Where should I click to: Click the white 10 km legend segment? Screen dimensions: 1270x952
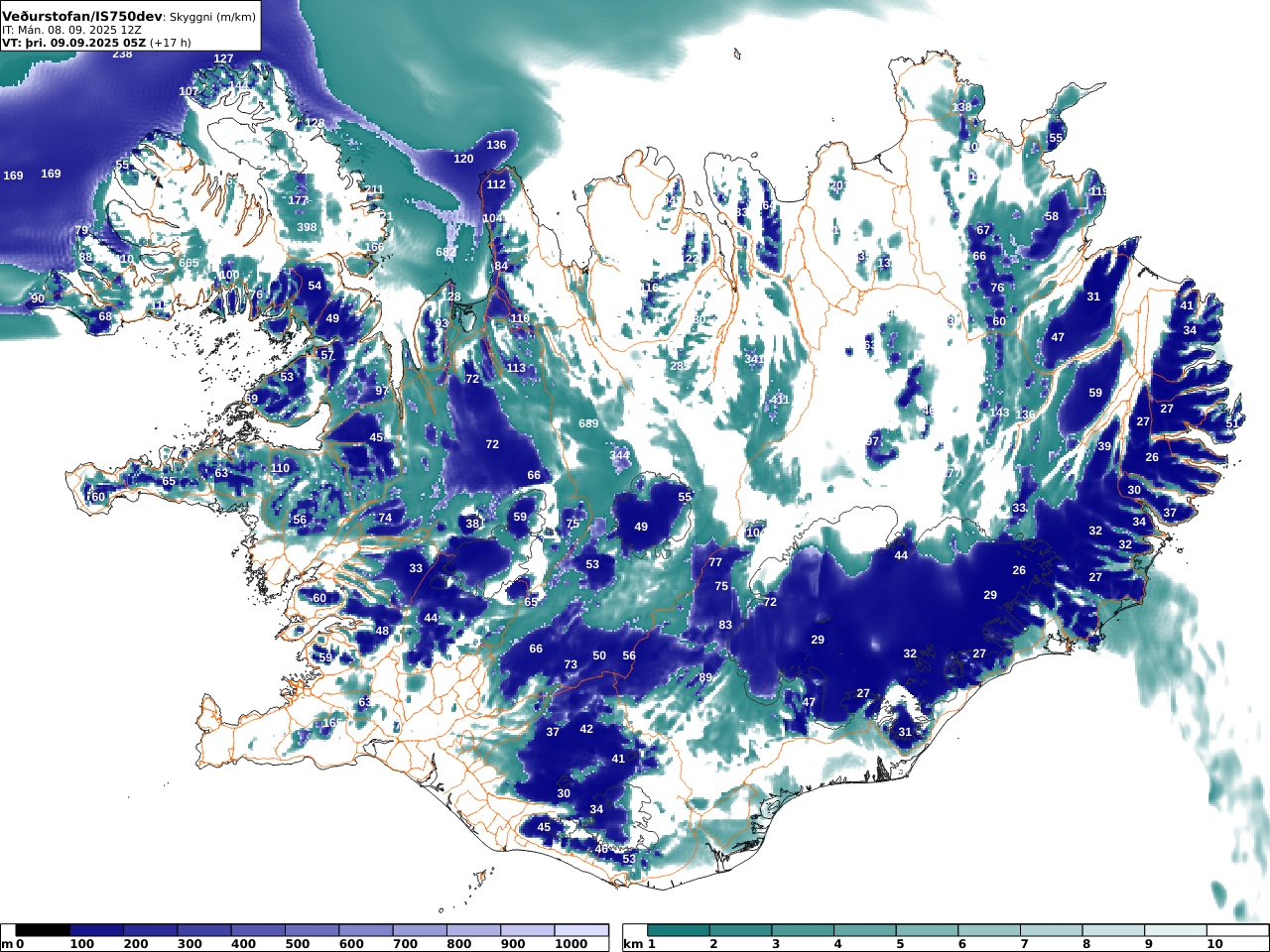coord(1237,930)
